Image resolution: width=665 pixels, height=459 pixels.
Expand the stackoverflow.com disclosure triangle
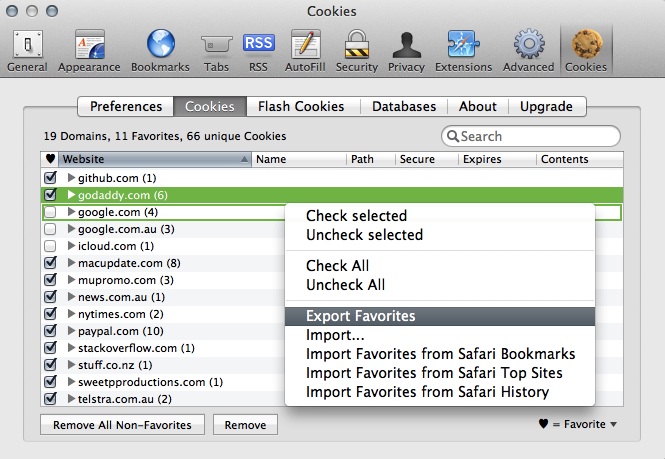(x=71, y=348)
